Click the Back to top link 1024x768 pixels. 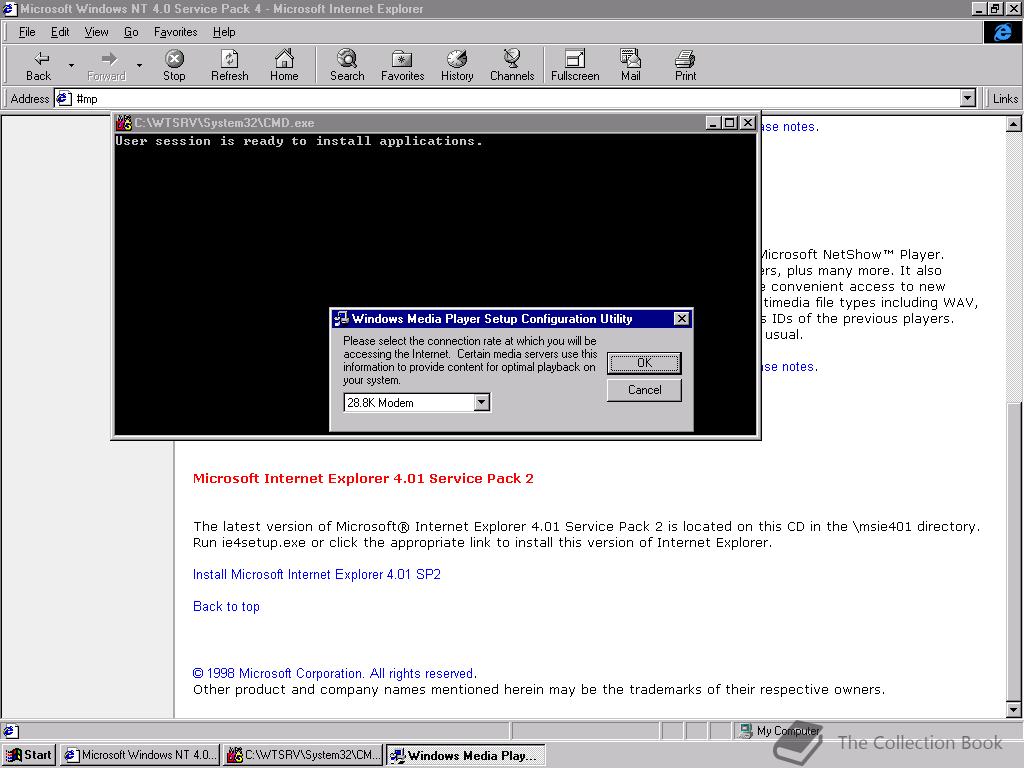point(226,607)
